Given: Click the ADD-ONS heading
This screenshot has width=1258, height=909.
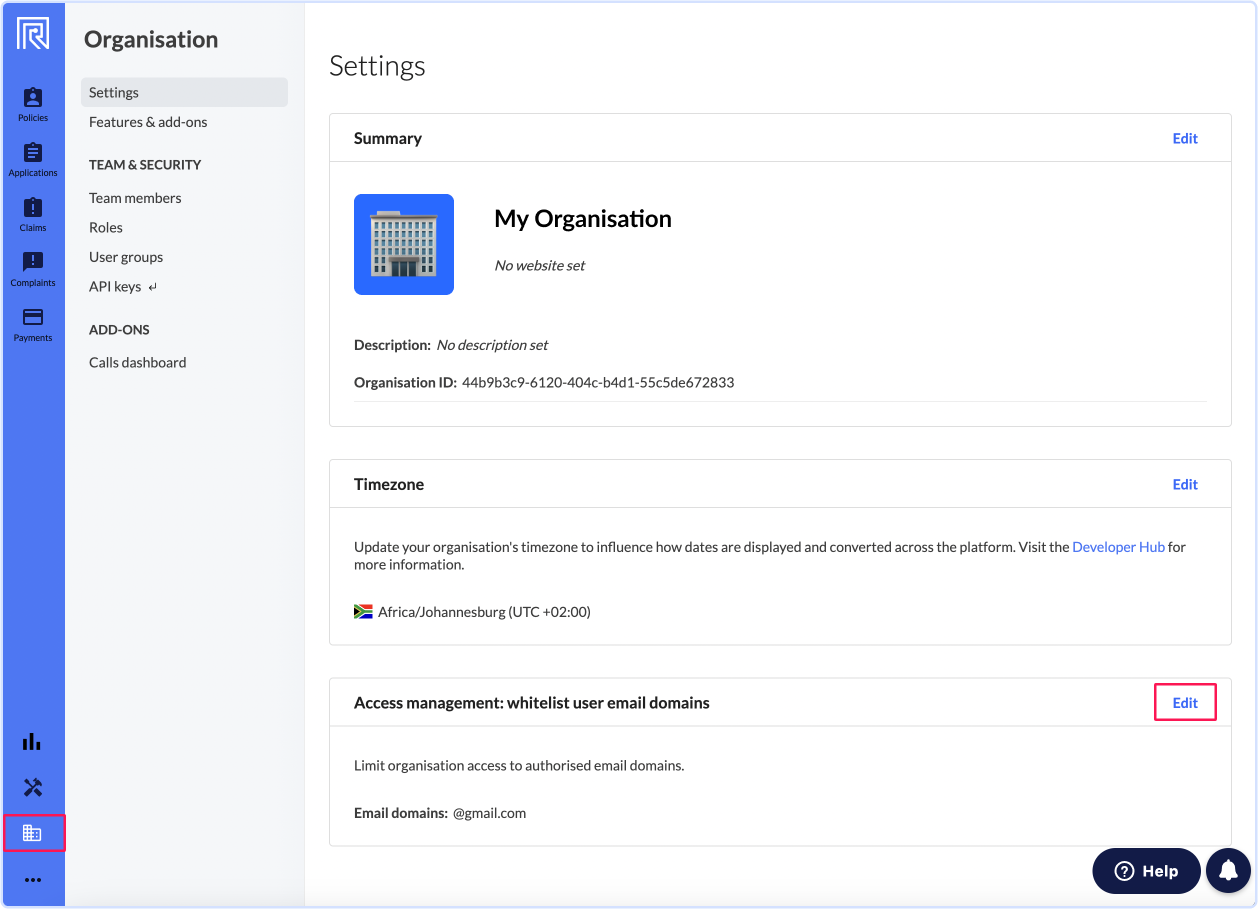Looking at the screenshot, I should pos(119,330).
